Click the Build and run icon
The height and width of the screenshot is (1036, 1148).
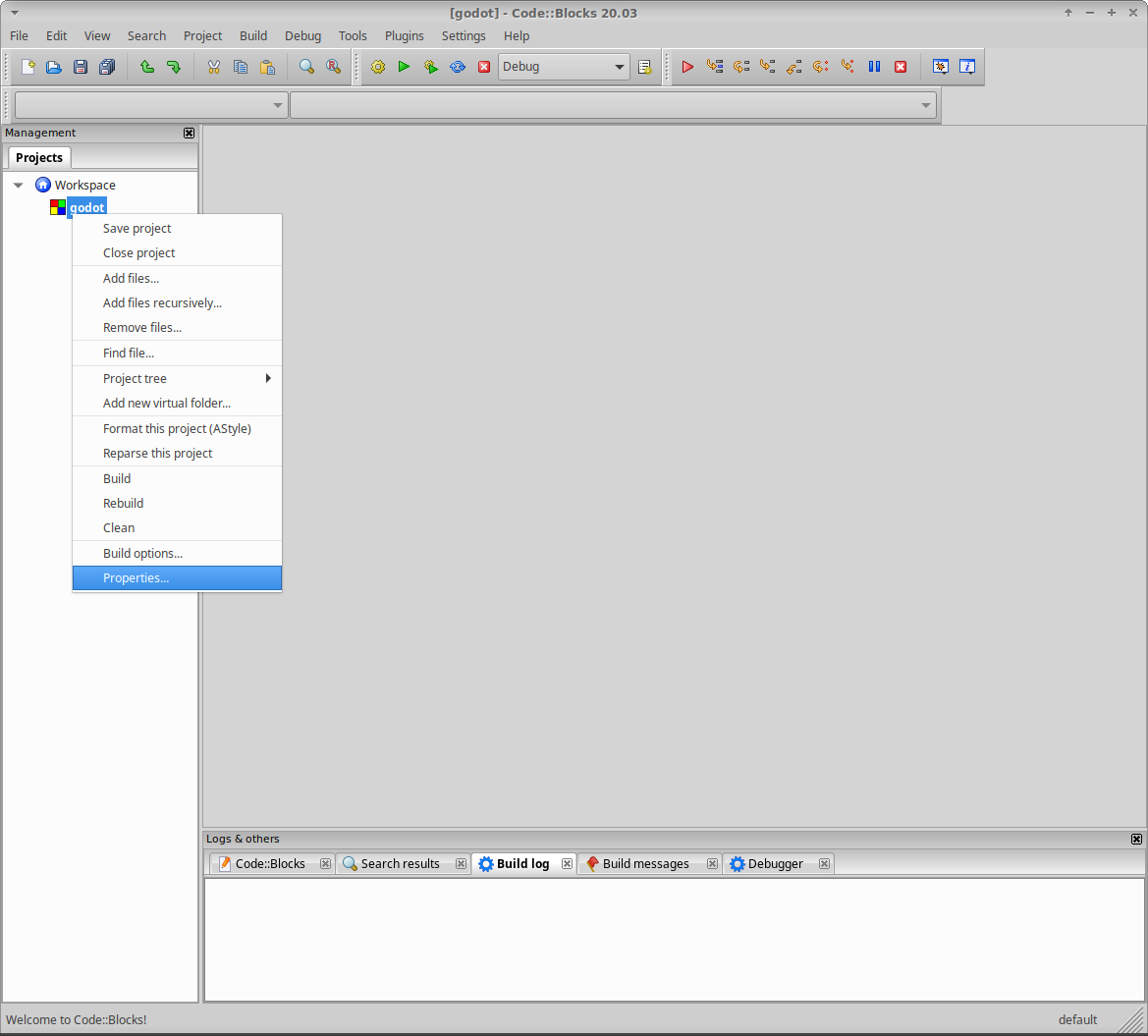[x=430, y=67]
